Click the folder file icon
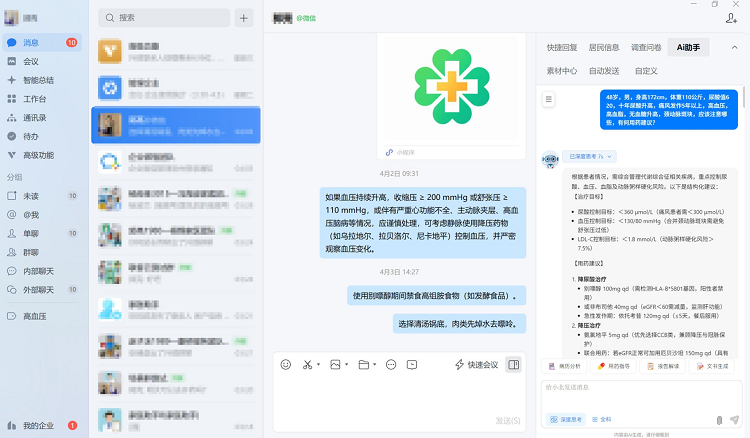 point(363,364)
